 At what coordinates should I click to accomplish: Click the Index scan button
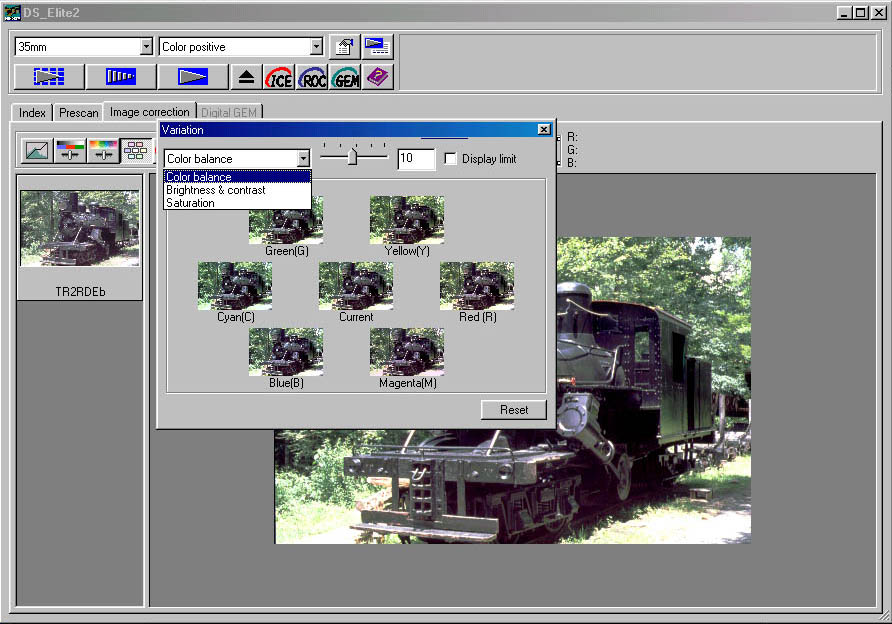(x=48, y=77)
